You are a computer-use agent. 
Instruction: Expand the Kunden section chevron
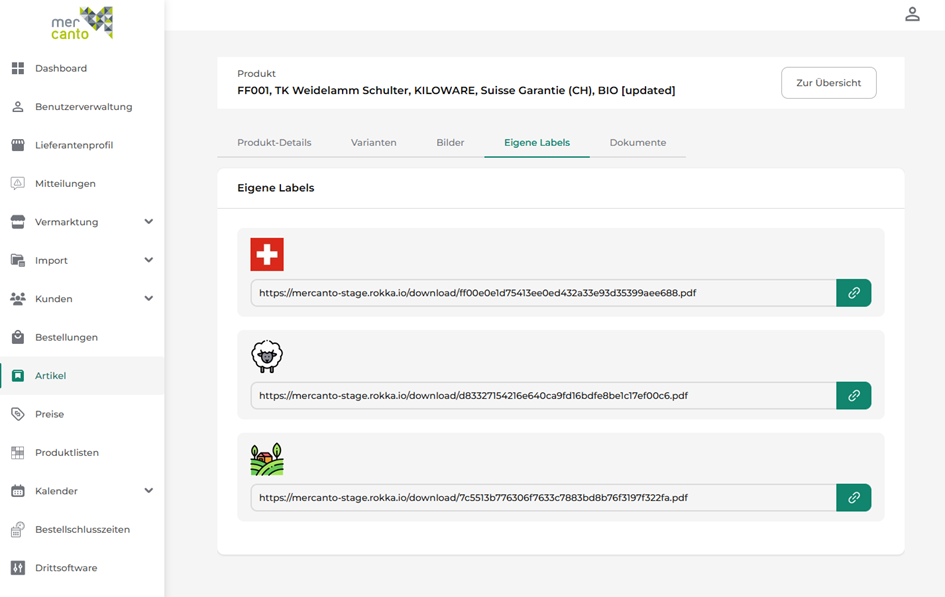(149, 298)
